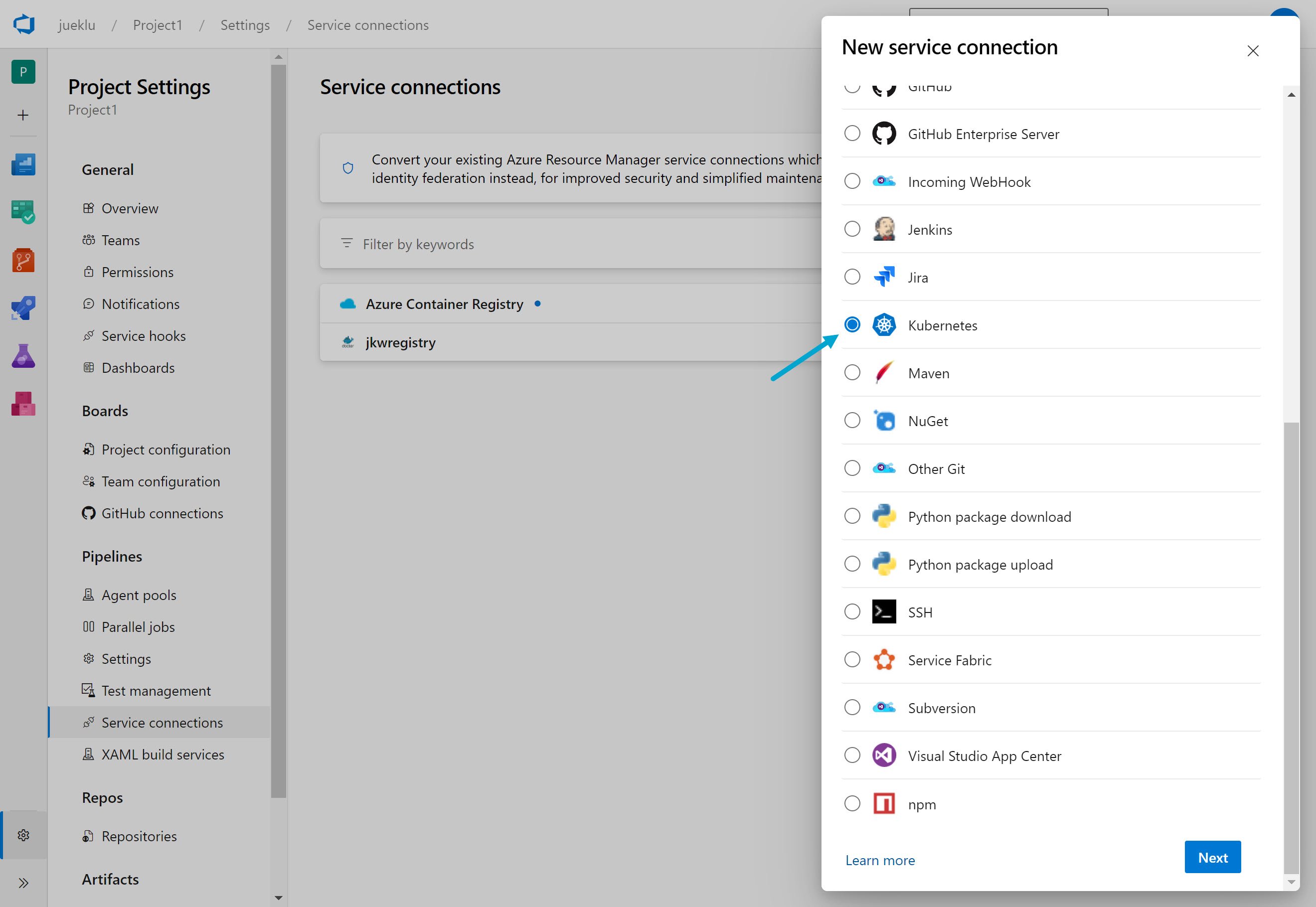The width and height of the screenshot is (1316, 907).
Task: Open the Overview summary icon in left rail
Action: (x=23, y=164)
